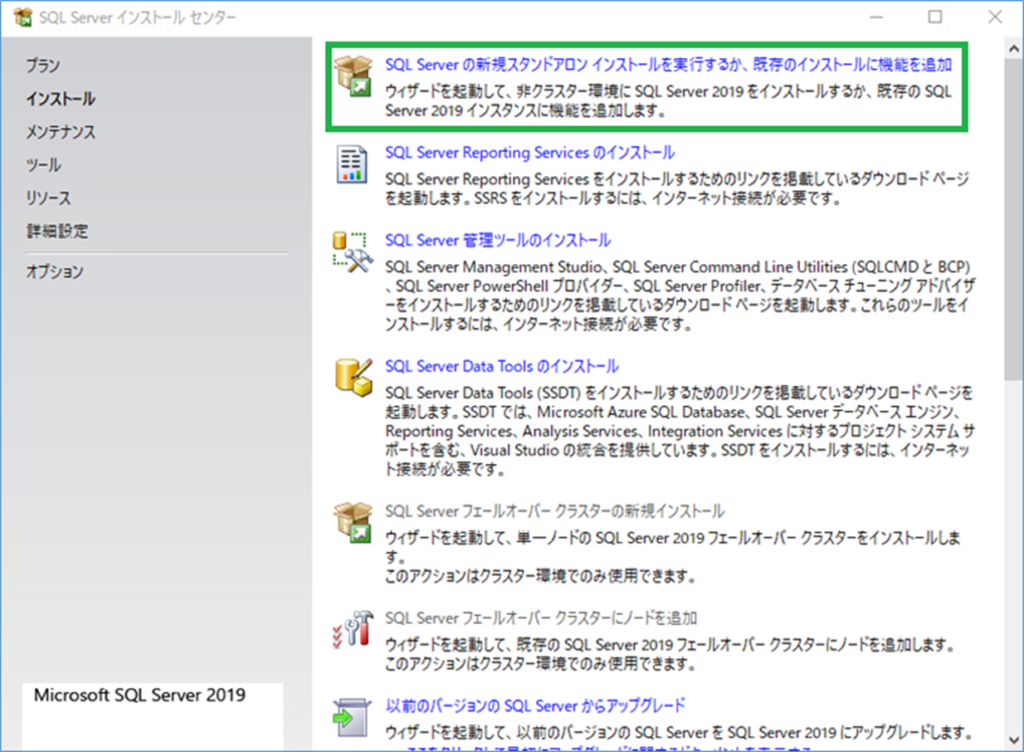Viewport: 1024px width, 752px height.
Task: Click the SQL Server title bar icon
Action: [x=22, y=17]
